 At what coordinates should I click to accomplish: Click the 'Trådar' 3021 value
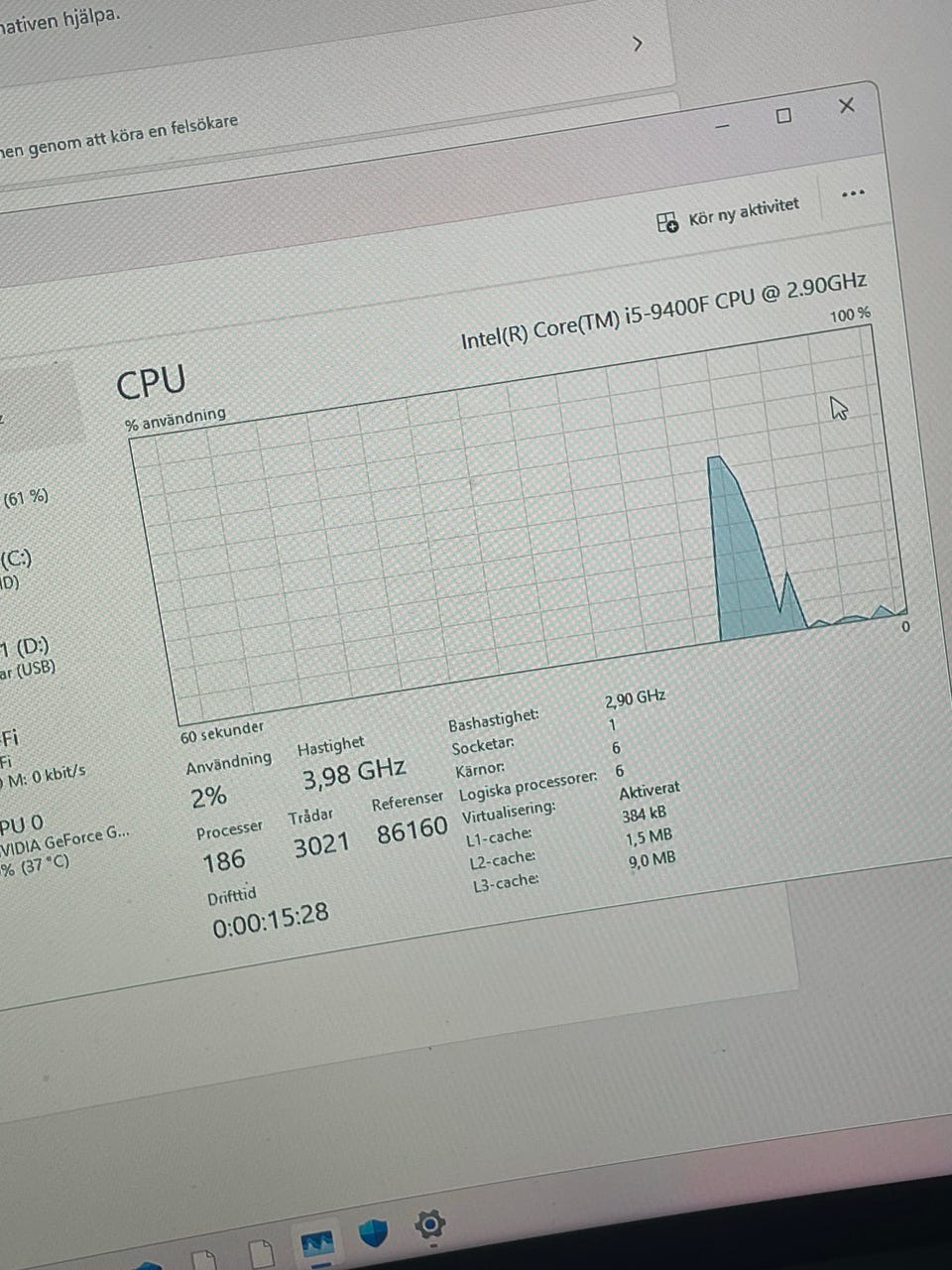coord(321,845)
